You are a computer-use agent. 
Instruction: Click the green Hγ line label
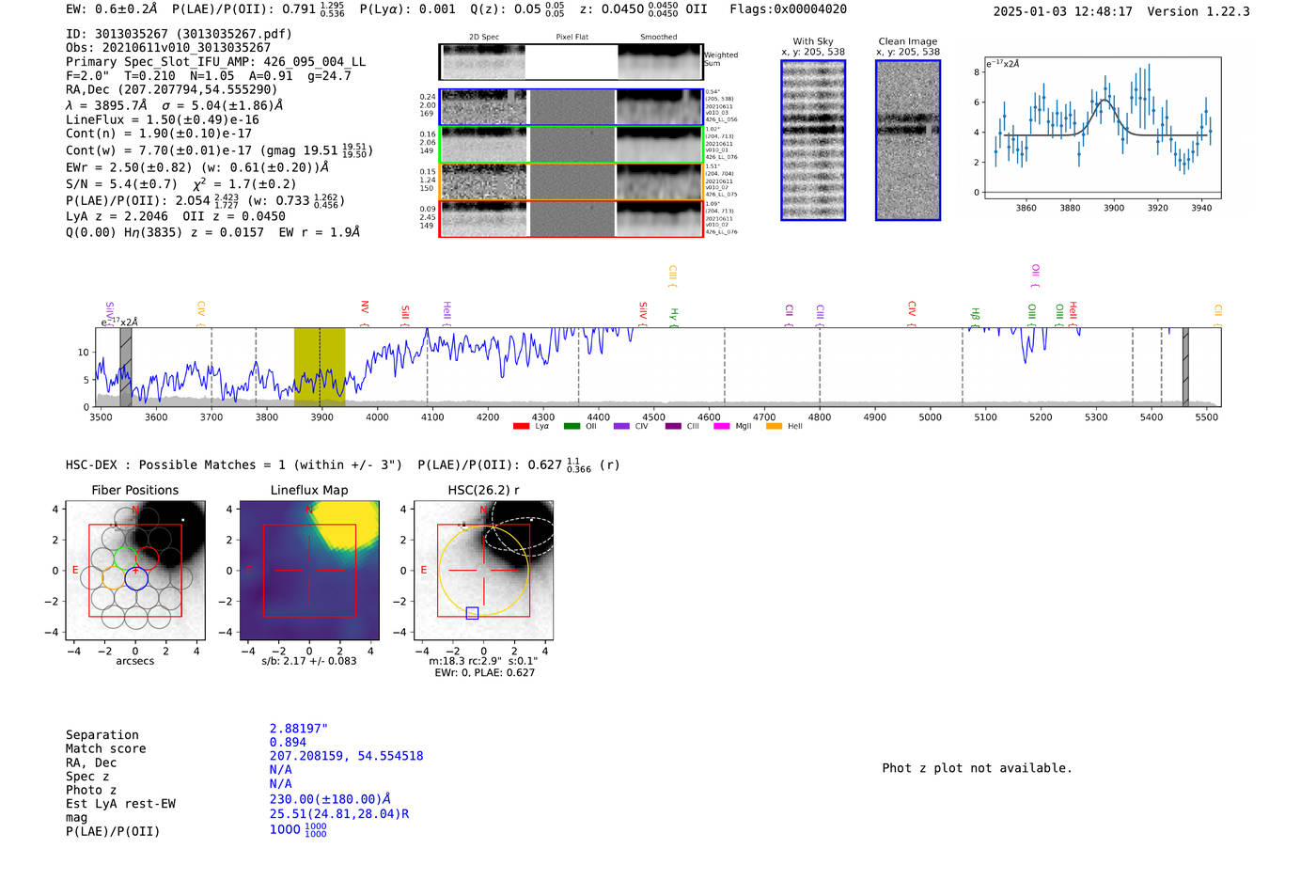[x=673, y=316]
